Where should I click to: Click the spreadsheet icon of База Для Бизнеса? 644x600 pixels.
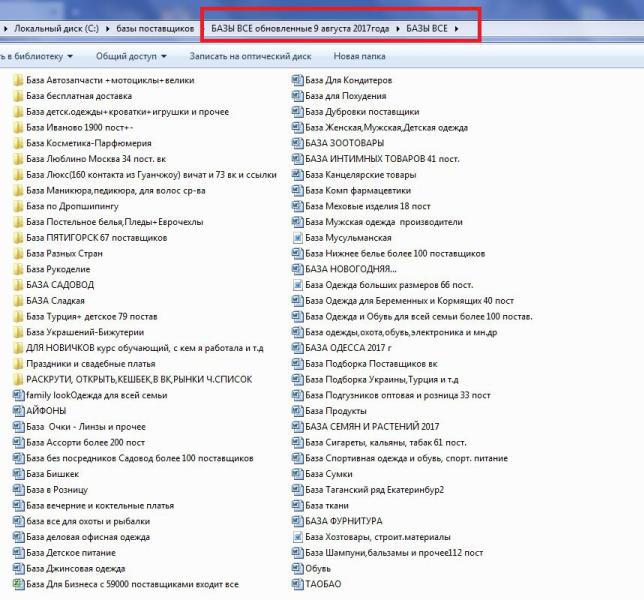pyautogui.click(x=18, y=584)
